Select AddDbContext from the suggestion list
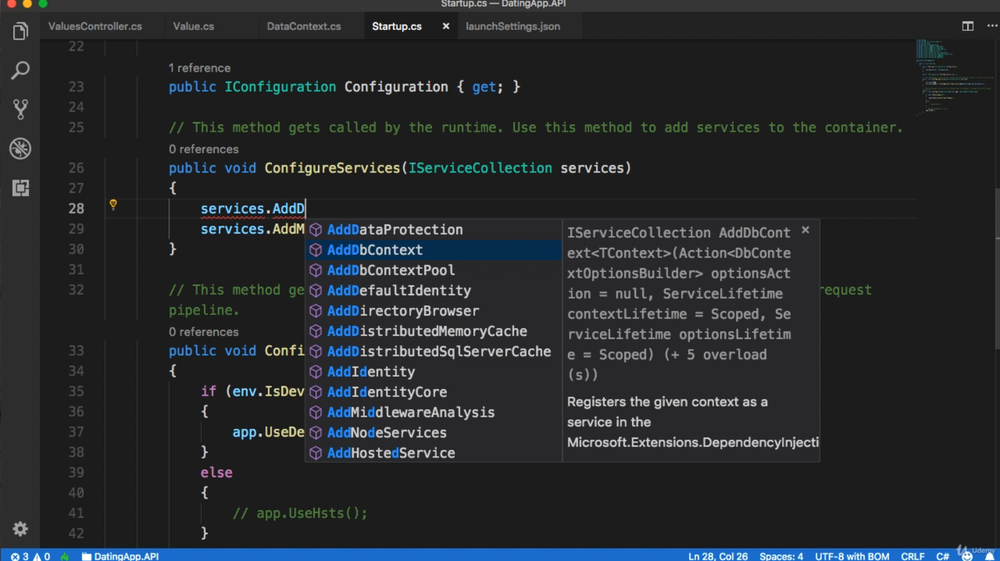The width and height of the screenshot is (1000, 561). 375,250
